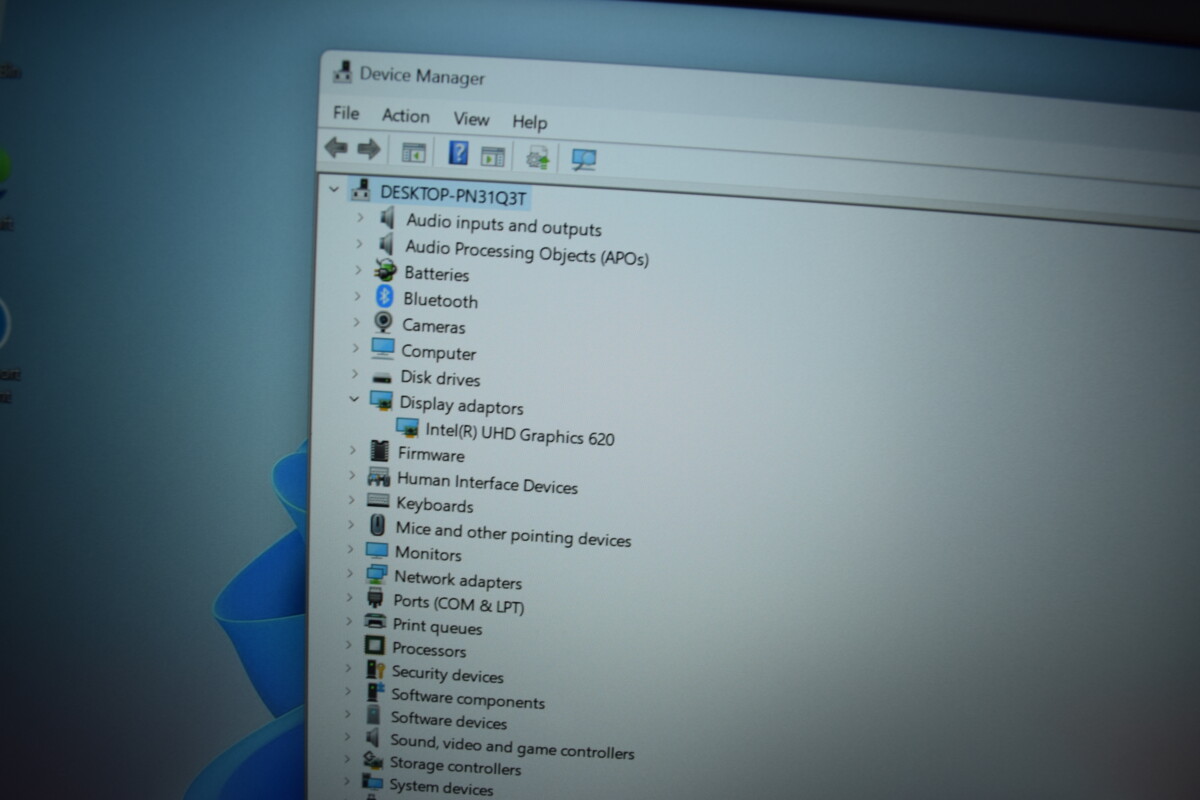The image size is (1200, 800).
Task: Open the Help menu
Action: click(529, 122)
